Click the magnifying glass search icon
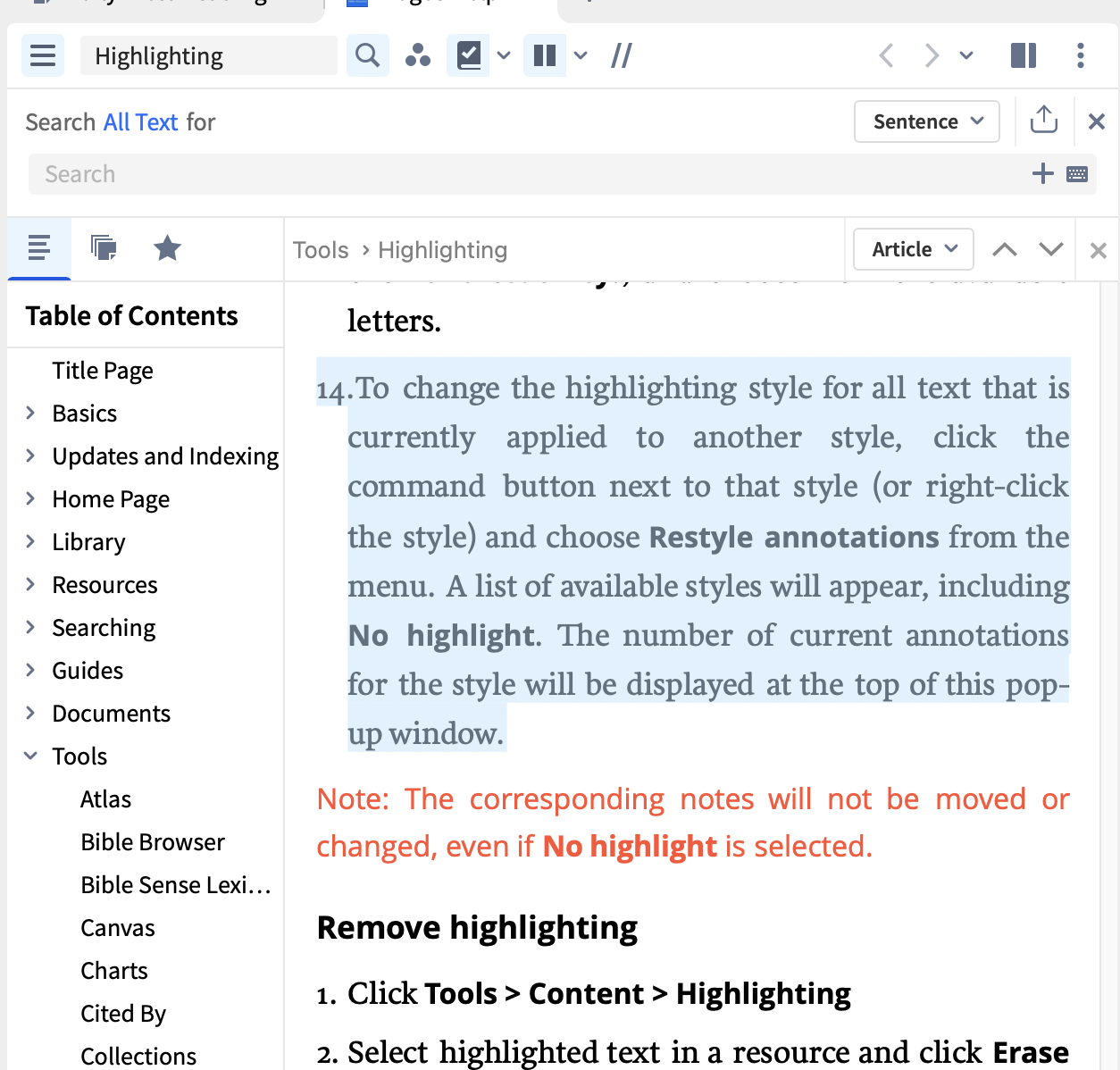This screenshot has width=1120, height=1070. (367, 56)
